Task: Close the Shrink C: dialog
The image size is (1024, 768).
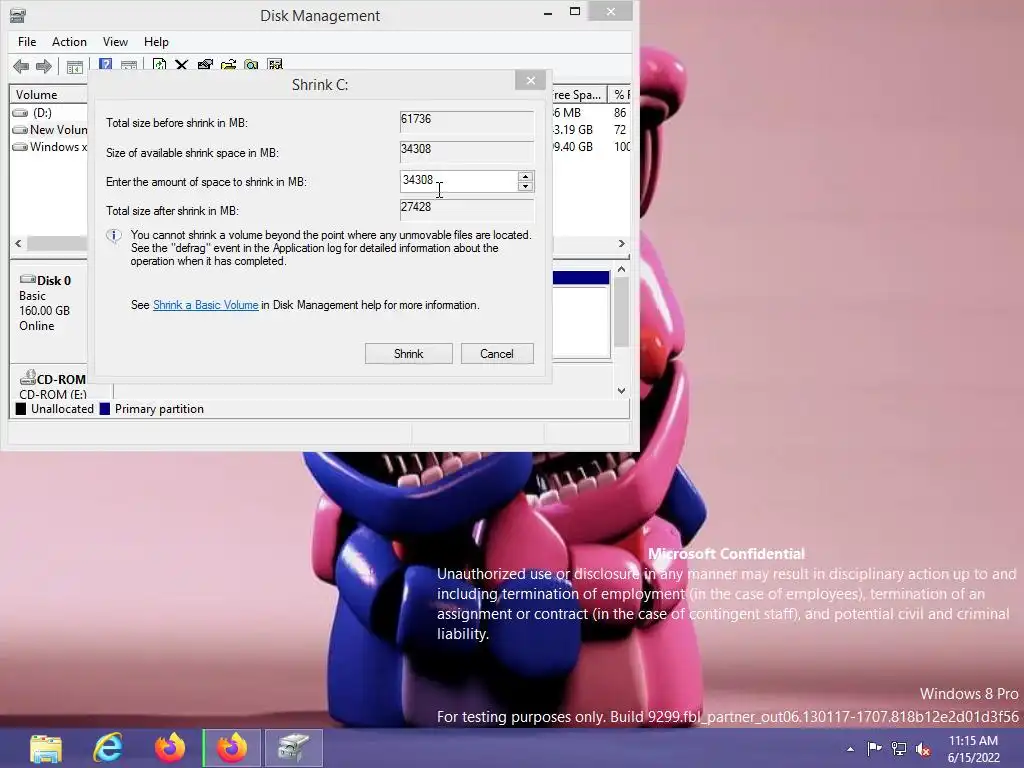Action: (x=530, y=80)
